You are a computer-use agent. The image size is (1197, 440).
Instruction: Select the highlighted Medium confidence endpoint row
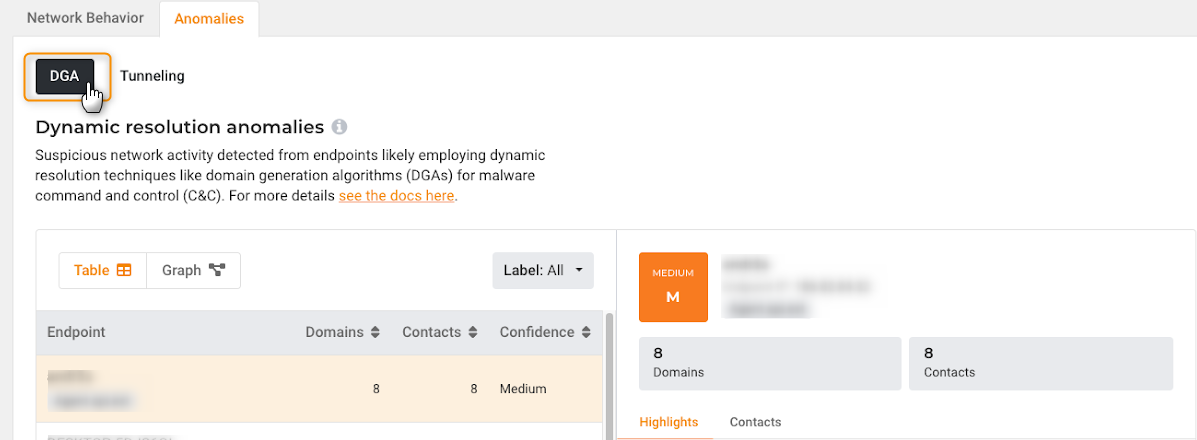[320, 388]
